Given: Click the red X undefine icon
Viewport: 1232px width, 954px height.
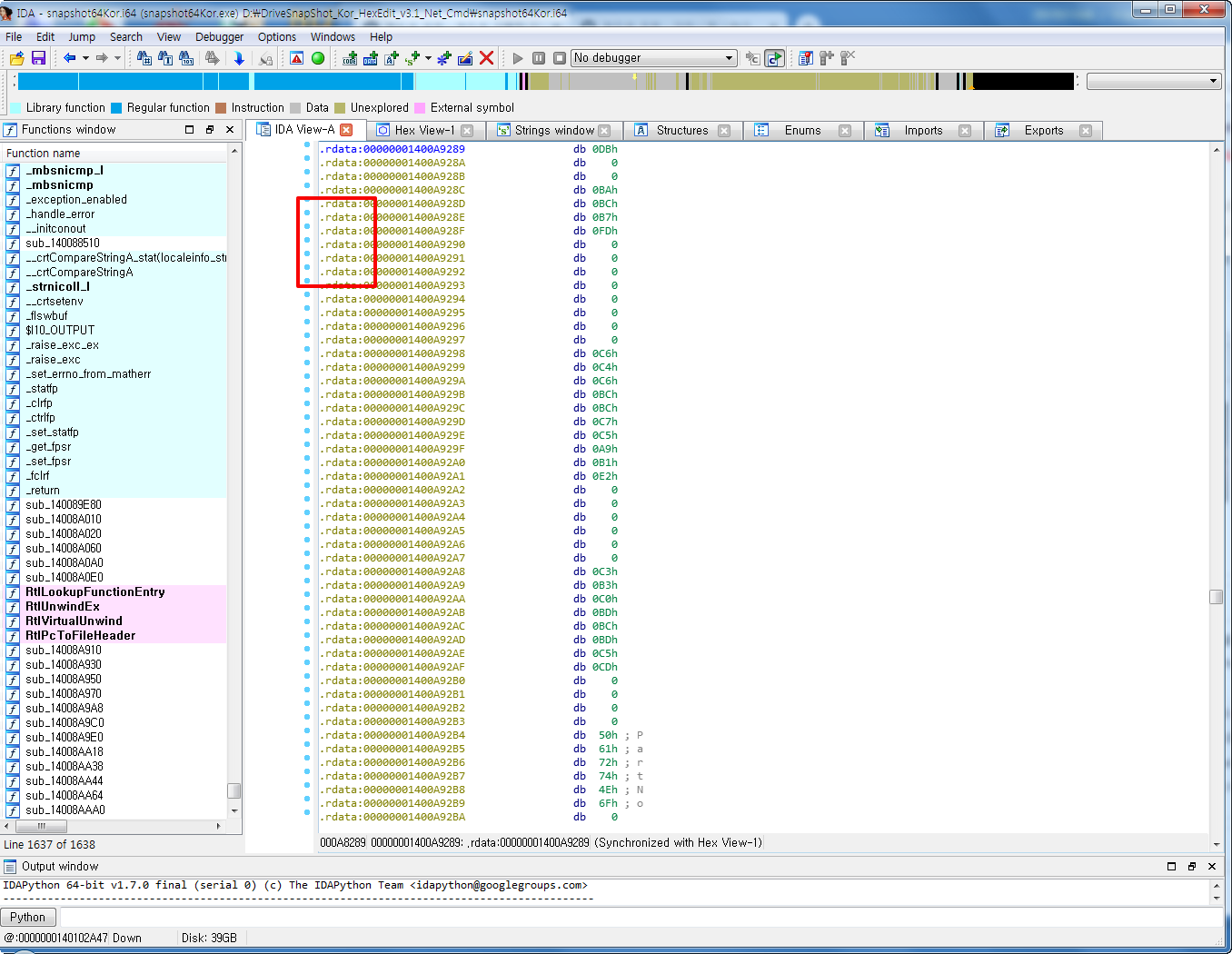Looking at the screenshot, I should point(486,58).
